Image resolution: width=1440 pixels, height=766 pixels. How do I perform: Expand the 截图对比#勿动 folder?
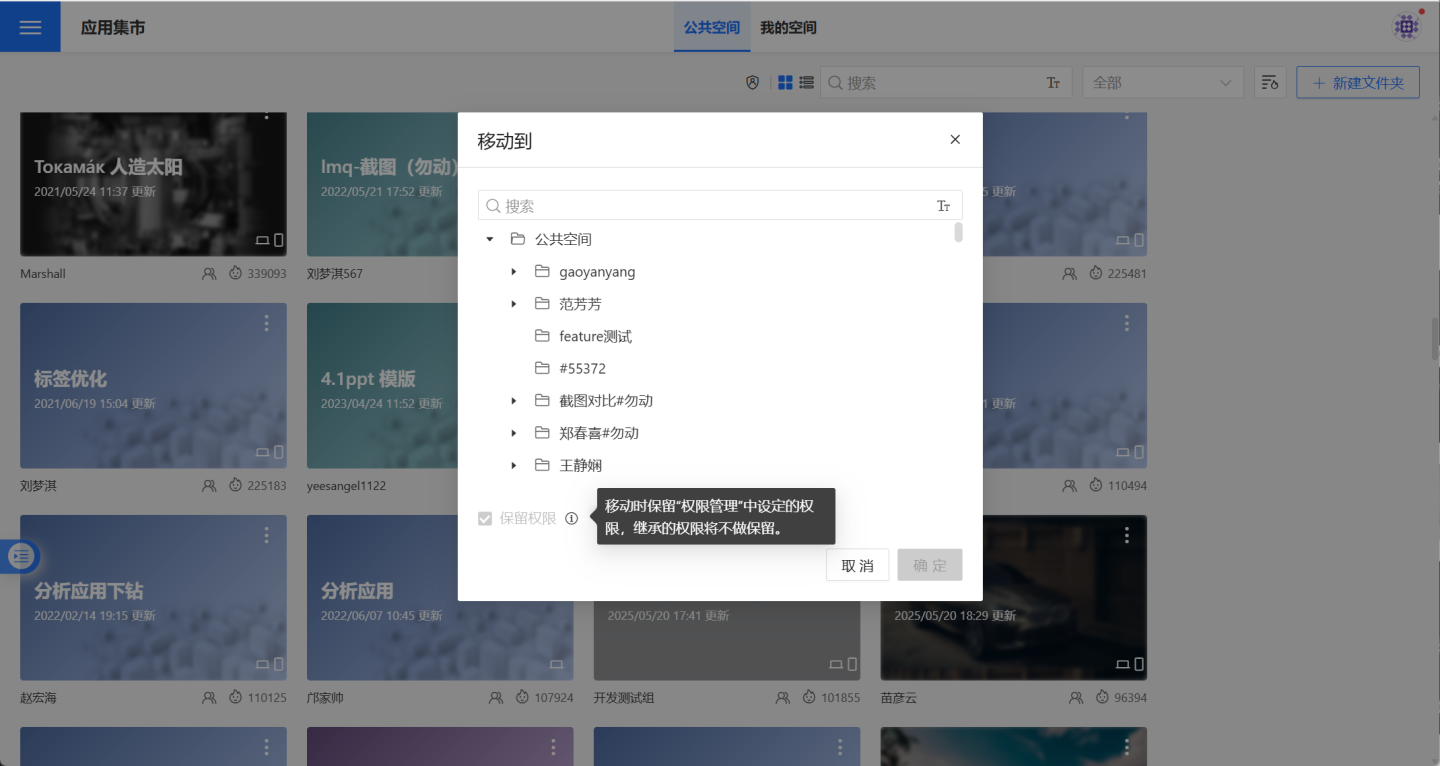click(x=514, y=401)
